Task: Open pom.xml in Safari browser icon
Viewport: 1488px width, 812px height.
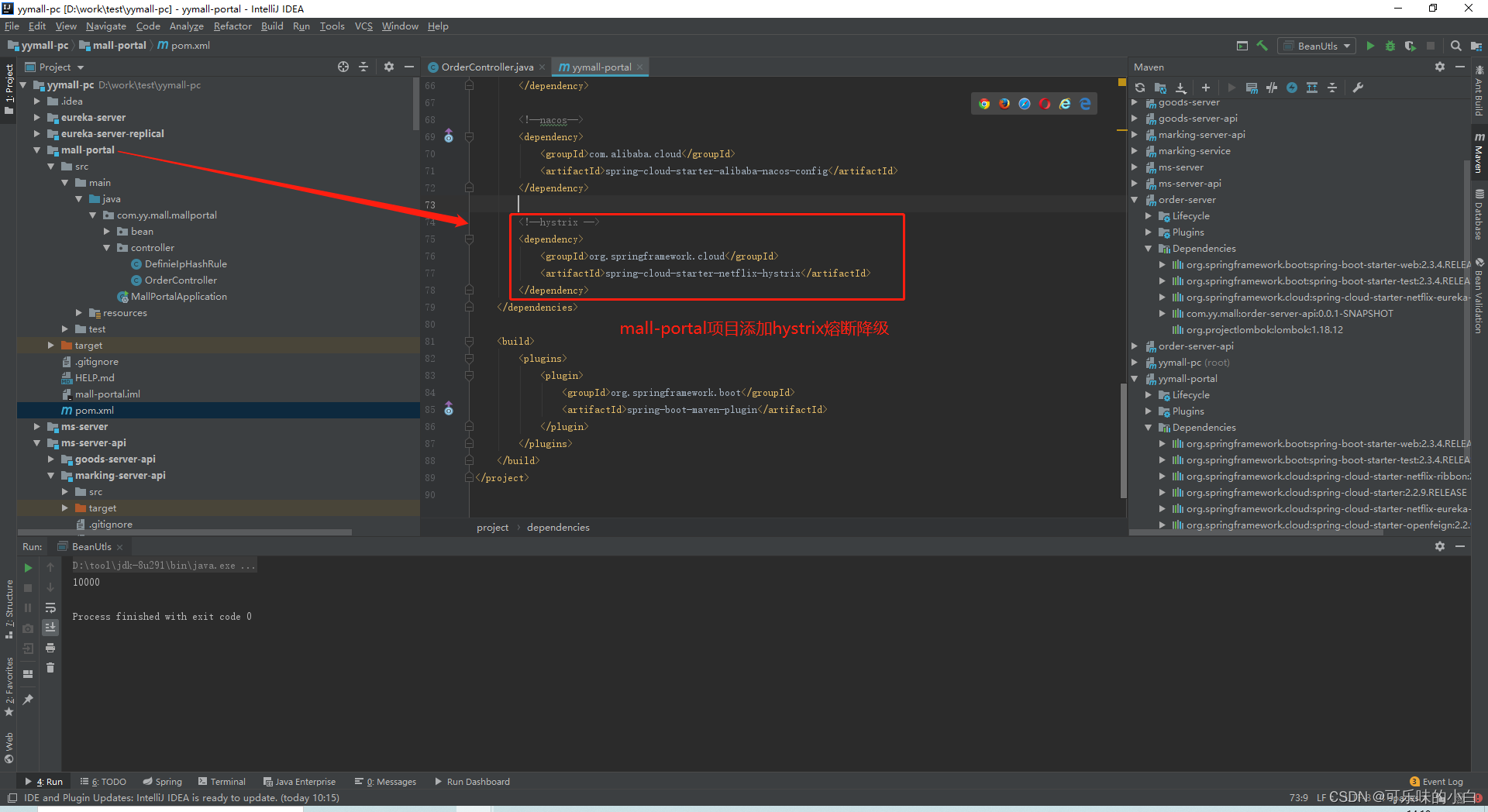Action: 1025,104
